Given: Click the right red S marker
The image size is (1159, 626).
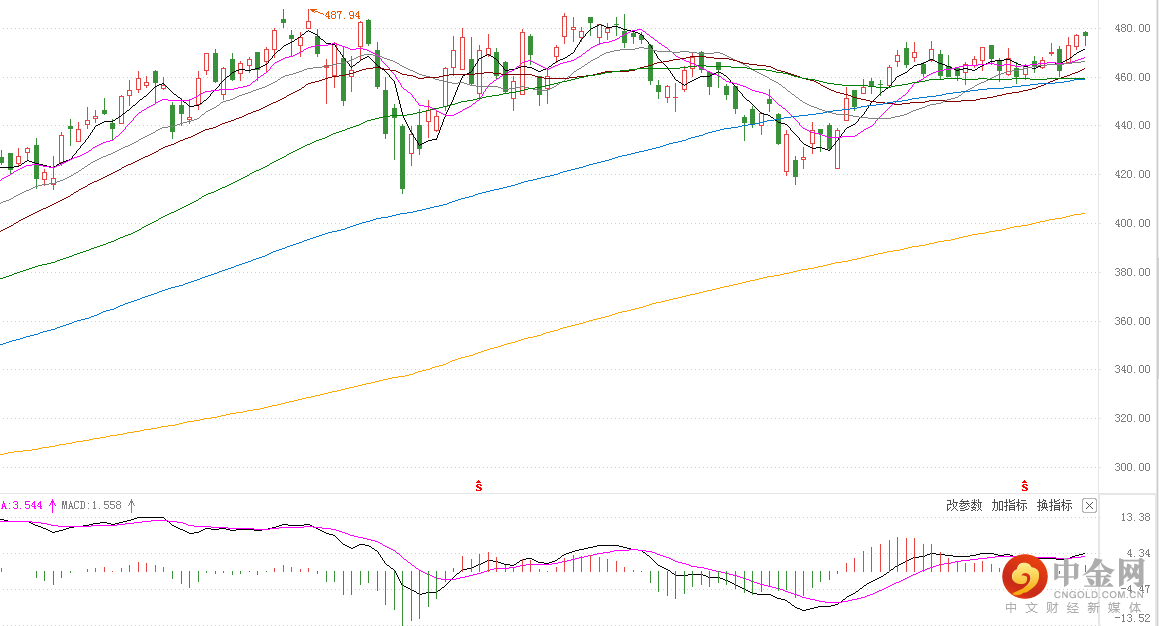Looking at the screenshot, I should (x=1024, y=486).
